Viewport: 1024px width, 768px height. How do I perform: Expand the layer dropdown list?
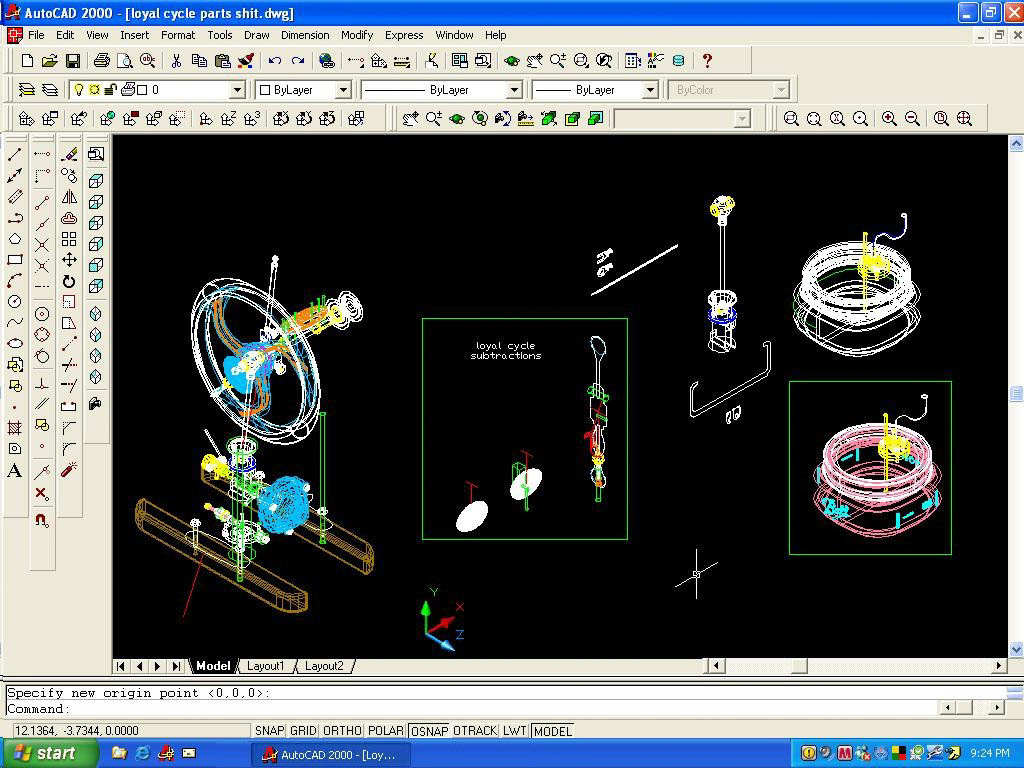pyautogui.click(x=237, y=90)
